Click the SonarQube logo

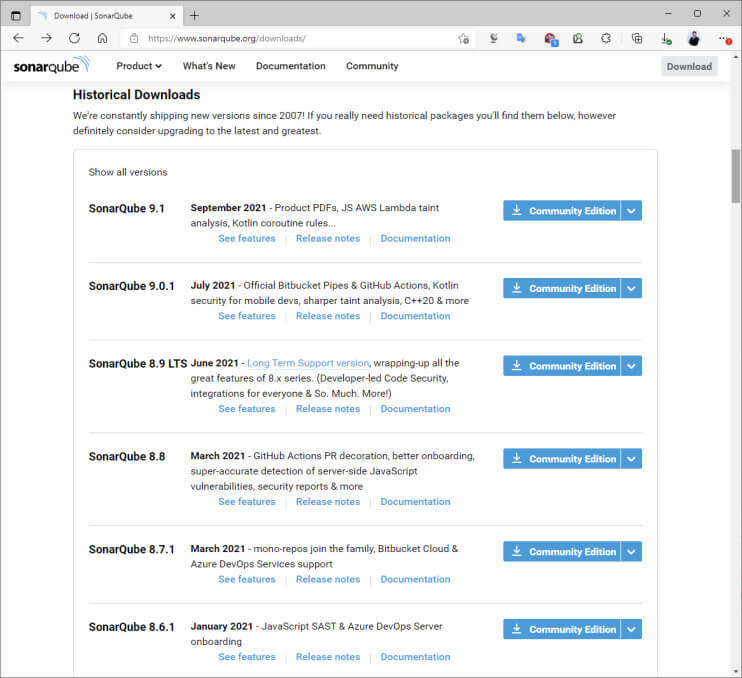point(52,66)
